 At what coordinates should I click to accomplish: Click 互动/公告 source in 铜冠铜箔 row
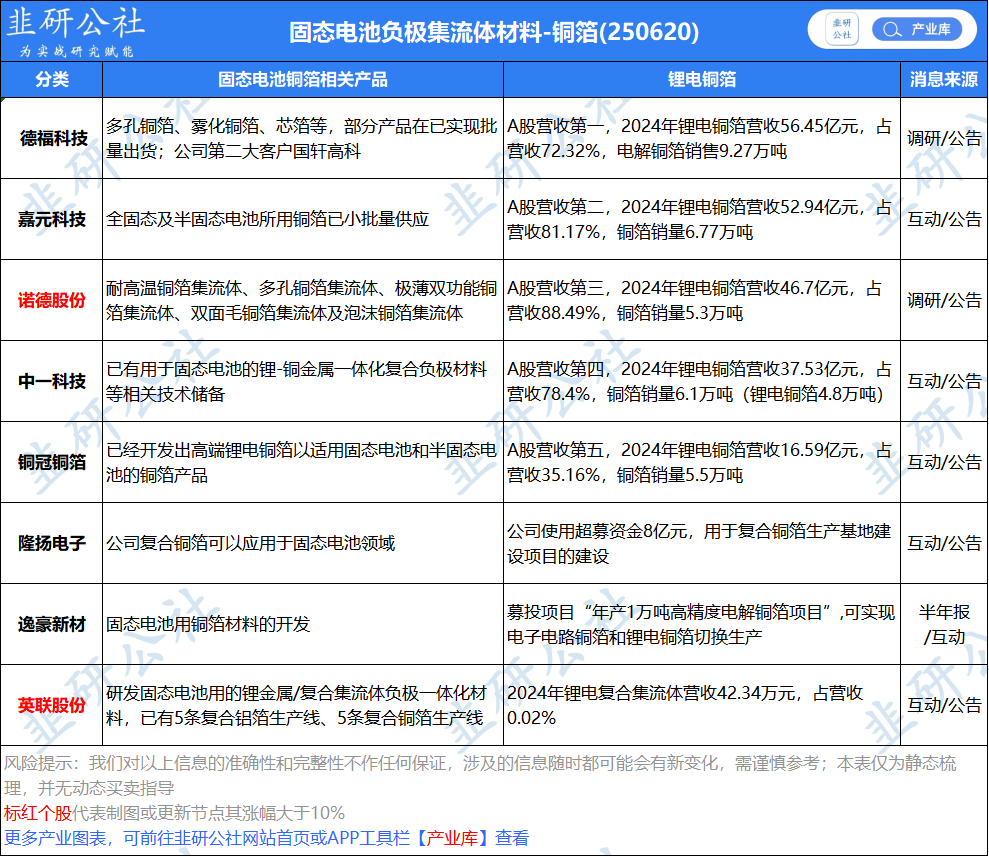[944, 462]
